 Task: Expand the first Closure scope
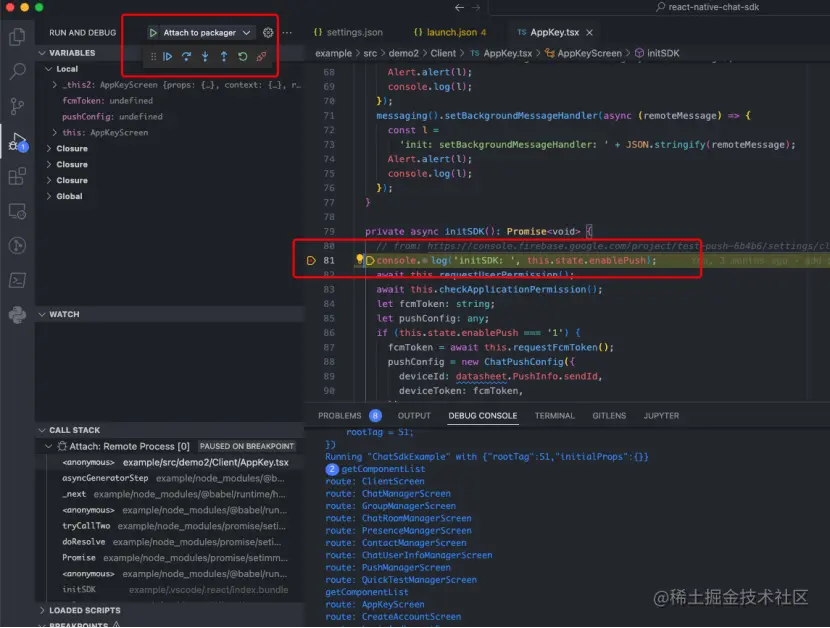(x=49, y=149)
